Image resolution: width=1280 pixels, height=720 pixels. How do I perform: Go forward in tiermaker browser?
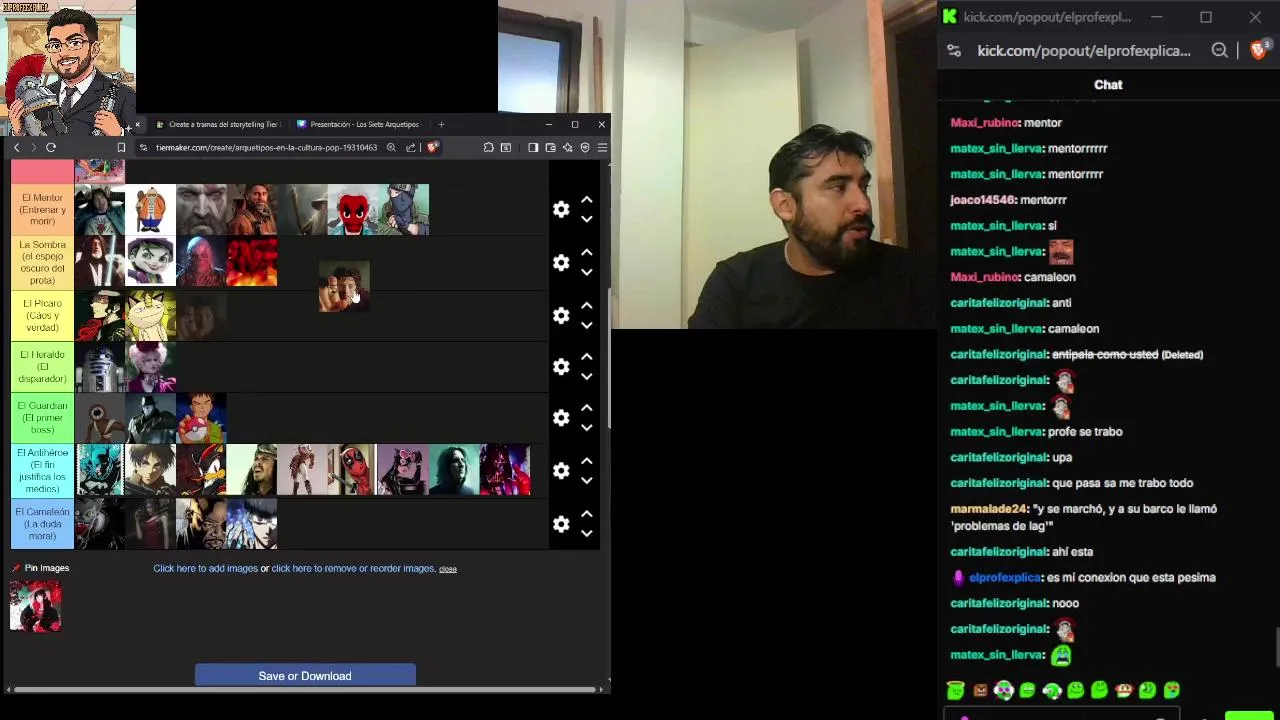click(x=33, y=148)
